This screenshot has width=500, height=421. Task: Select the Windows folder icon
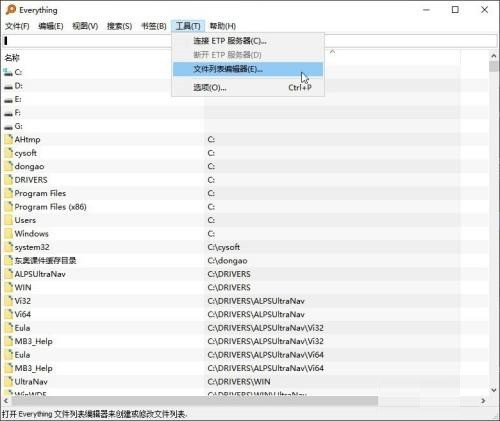pos(8,233)
